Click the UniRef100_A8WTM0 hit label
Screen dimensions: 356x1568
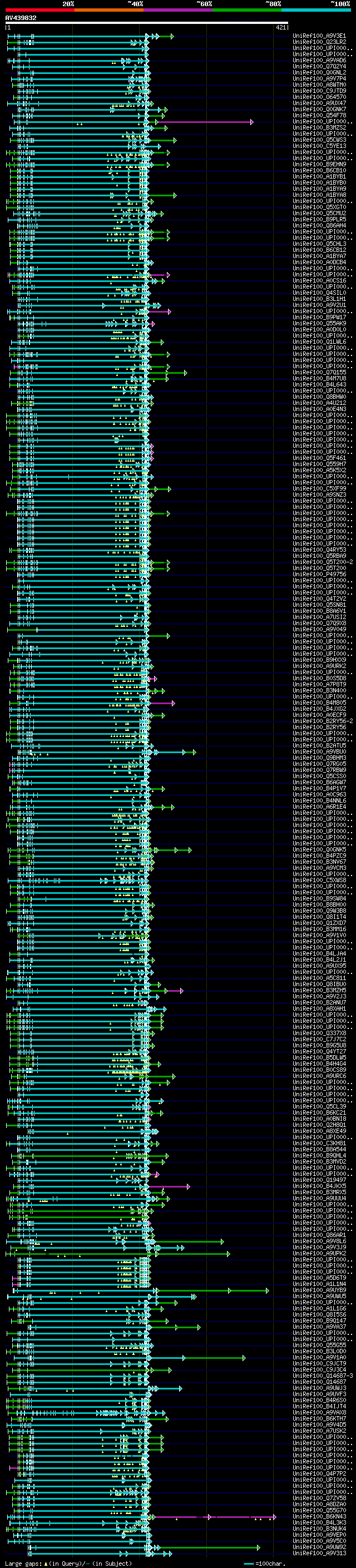click(319, 85)
